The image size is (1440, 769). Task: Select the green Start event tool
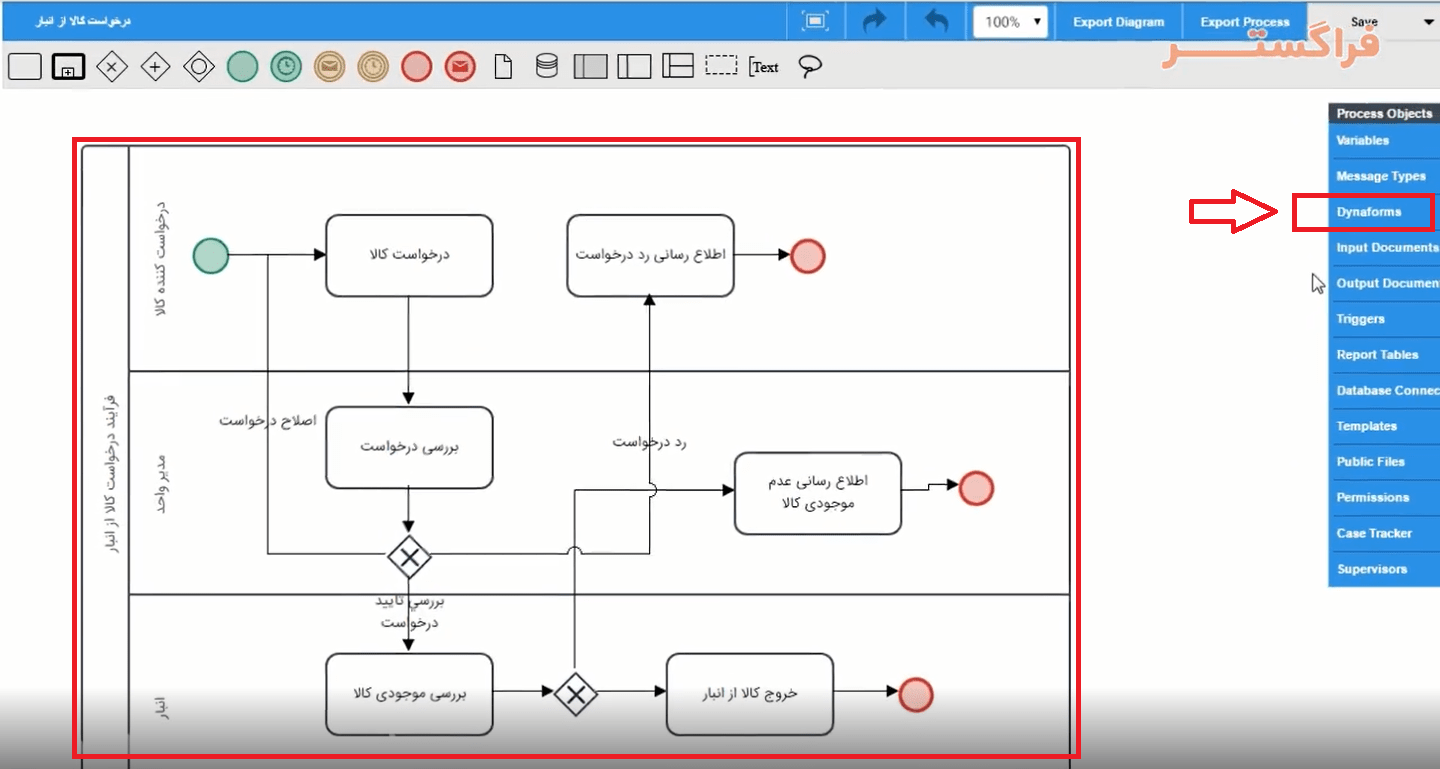(x=243, y=67)
